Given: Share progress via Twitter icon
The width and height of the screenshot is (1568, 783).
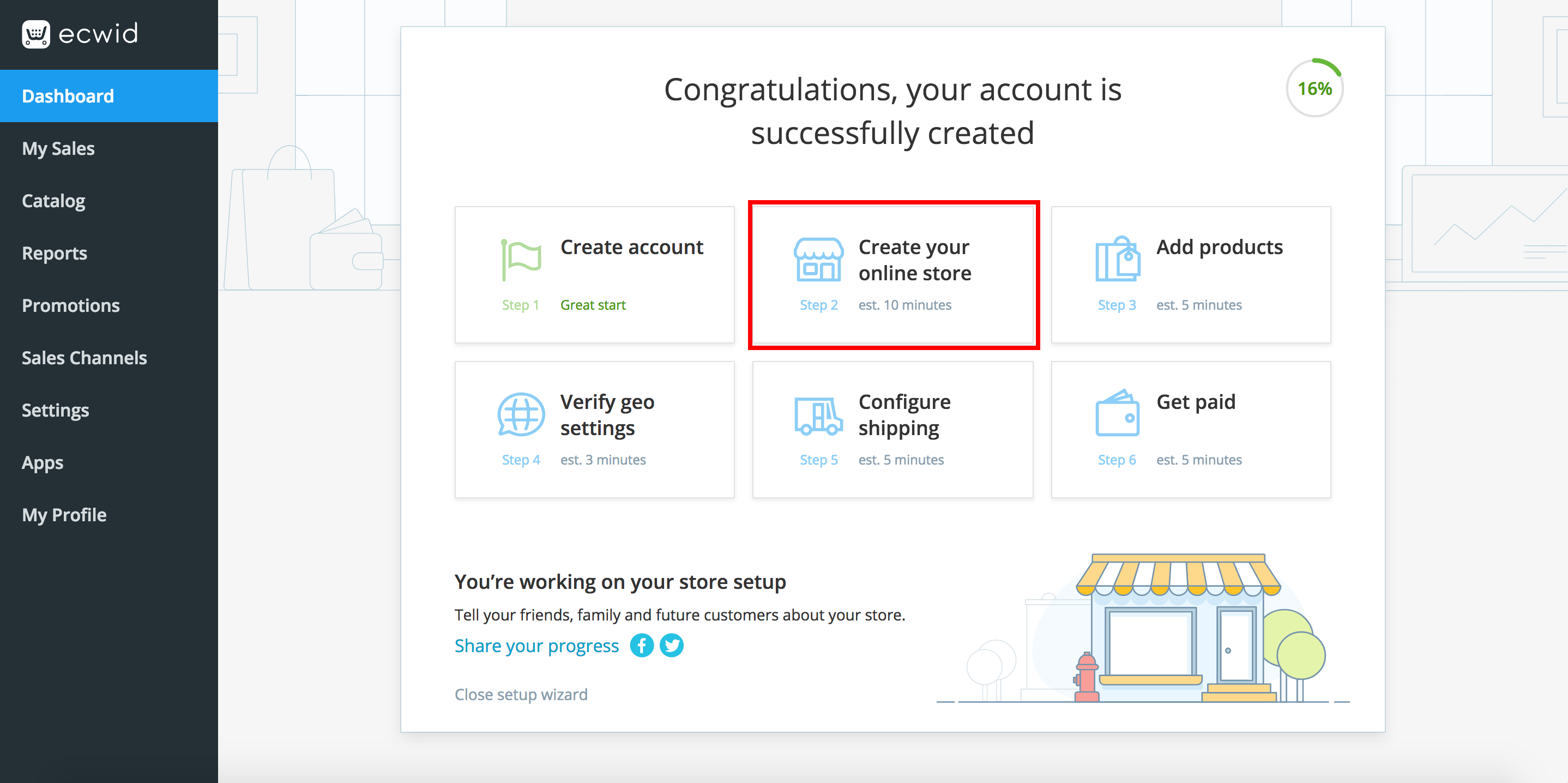Looking at the screenshot, I should click(671, 646).
